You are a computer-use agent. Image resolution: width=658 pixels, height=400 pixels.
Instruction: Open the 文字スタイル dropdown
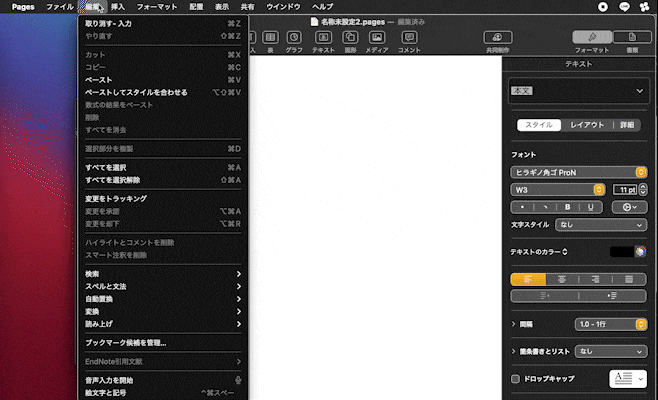point(600,225)
